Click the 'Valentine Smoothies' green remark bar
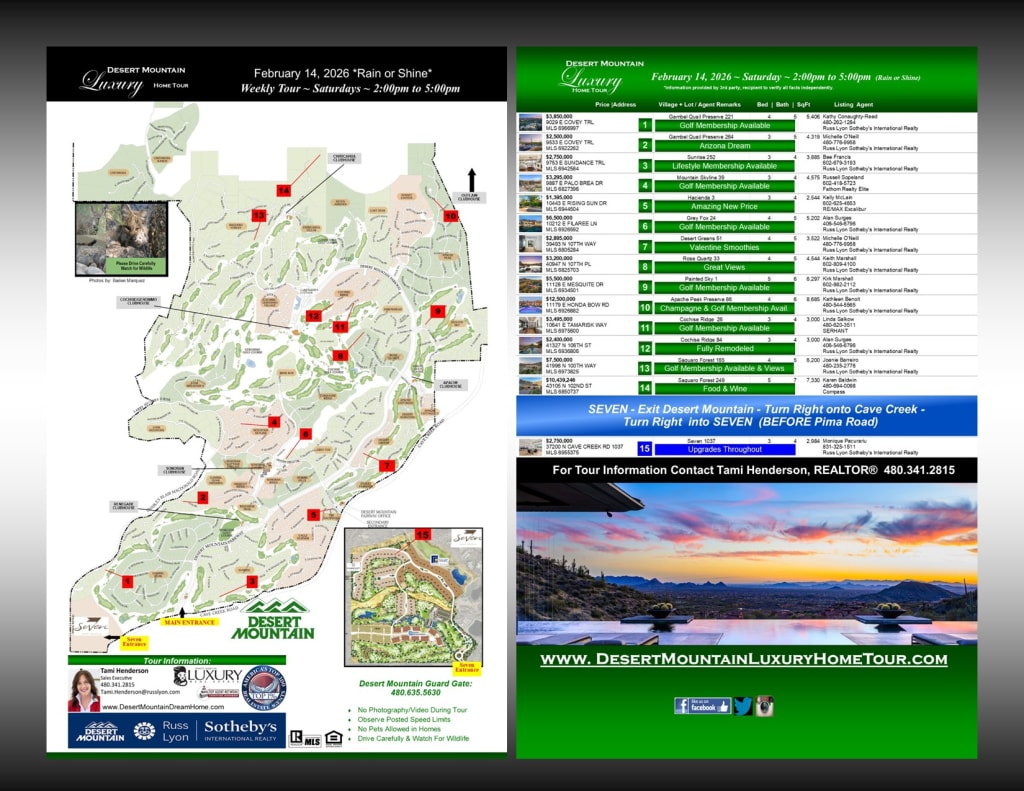The height and width of the screenshot is (791, 1024). point(724,247)
